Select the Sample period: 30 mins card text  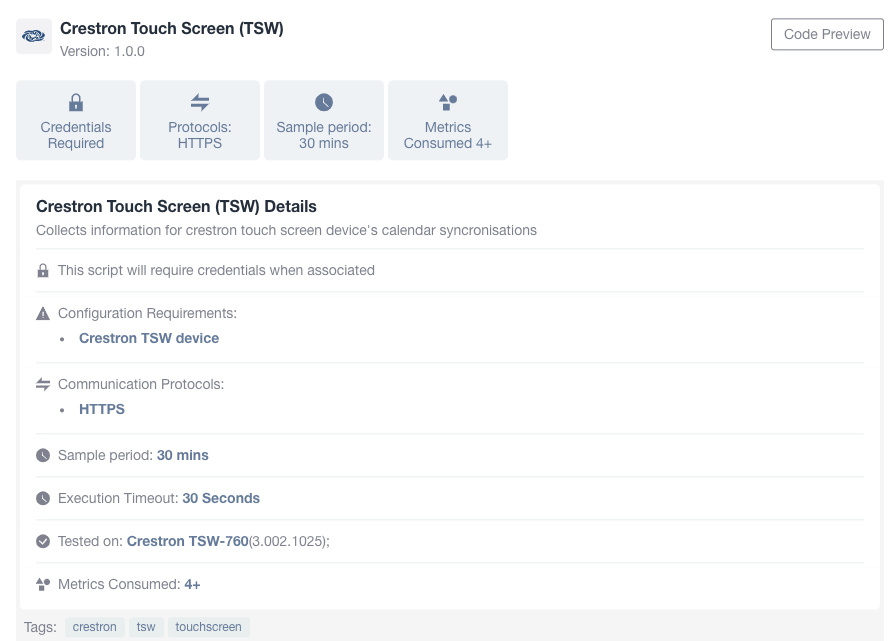click(x=324, y=135)
